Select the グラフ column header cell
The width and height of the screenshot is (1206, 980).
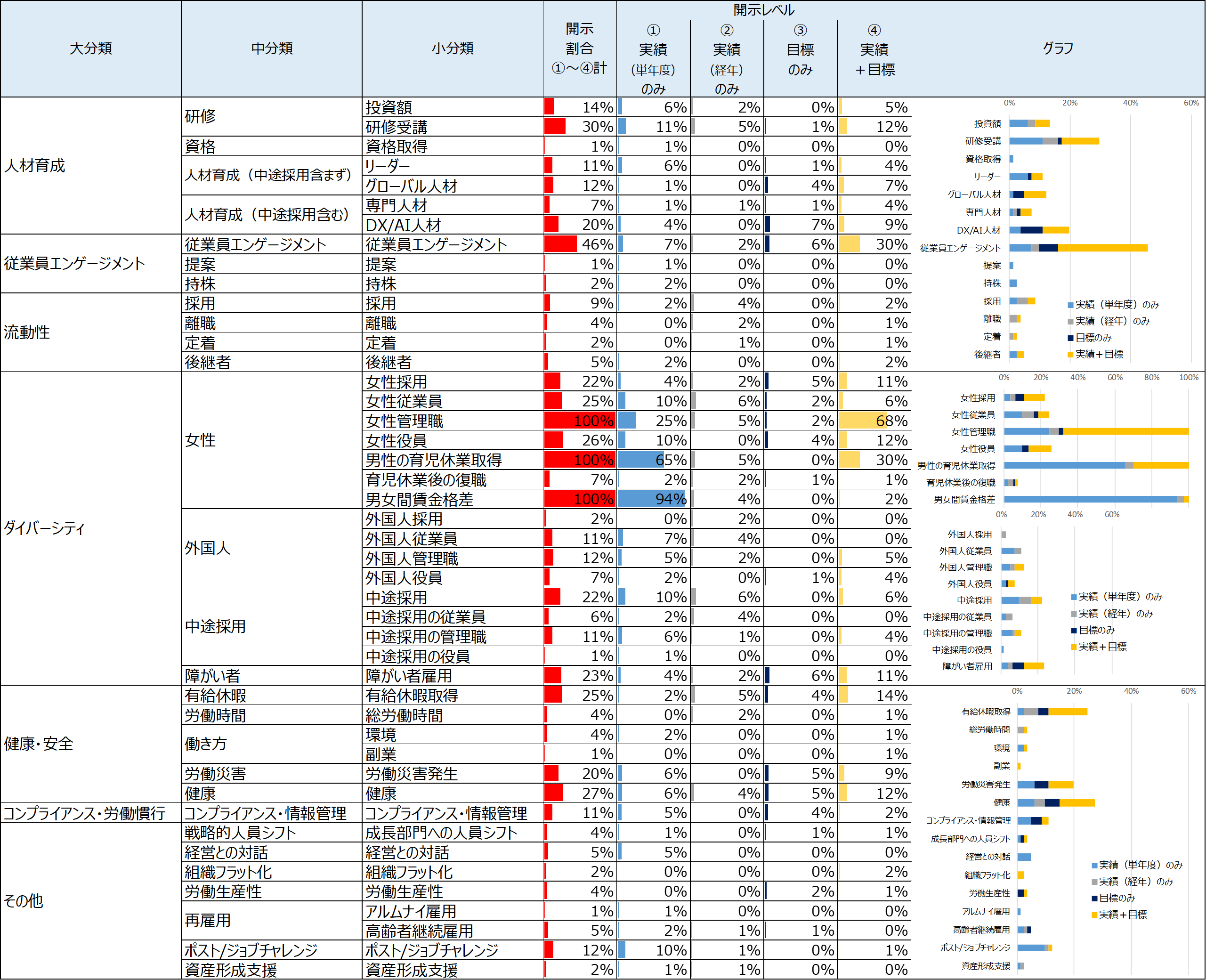(x=1058, y=49)
